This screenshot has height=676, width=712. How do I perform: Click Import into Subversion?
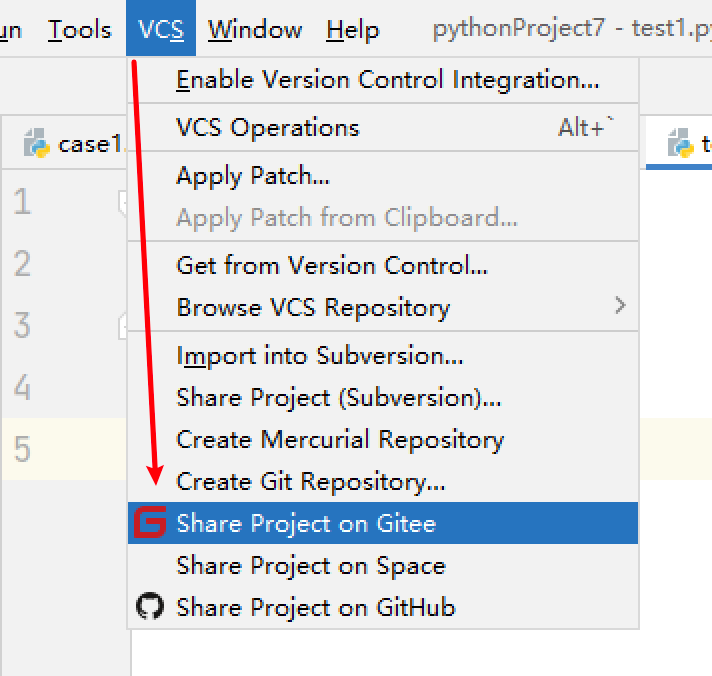tap(320, 356)
